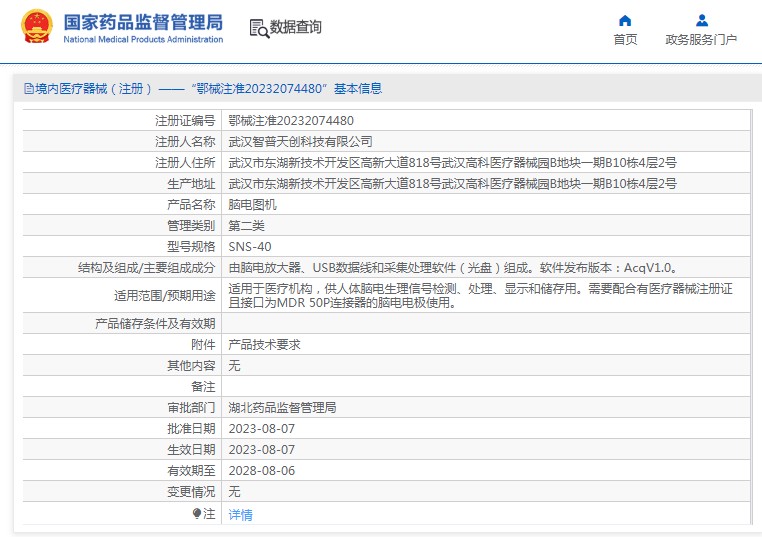Select model value SNS-40
This screenshot has height=537, width=762.
[x=250, y=246]
